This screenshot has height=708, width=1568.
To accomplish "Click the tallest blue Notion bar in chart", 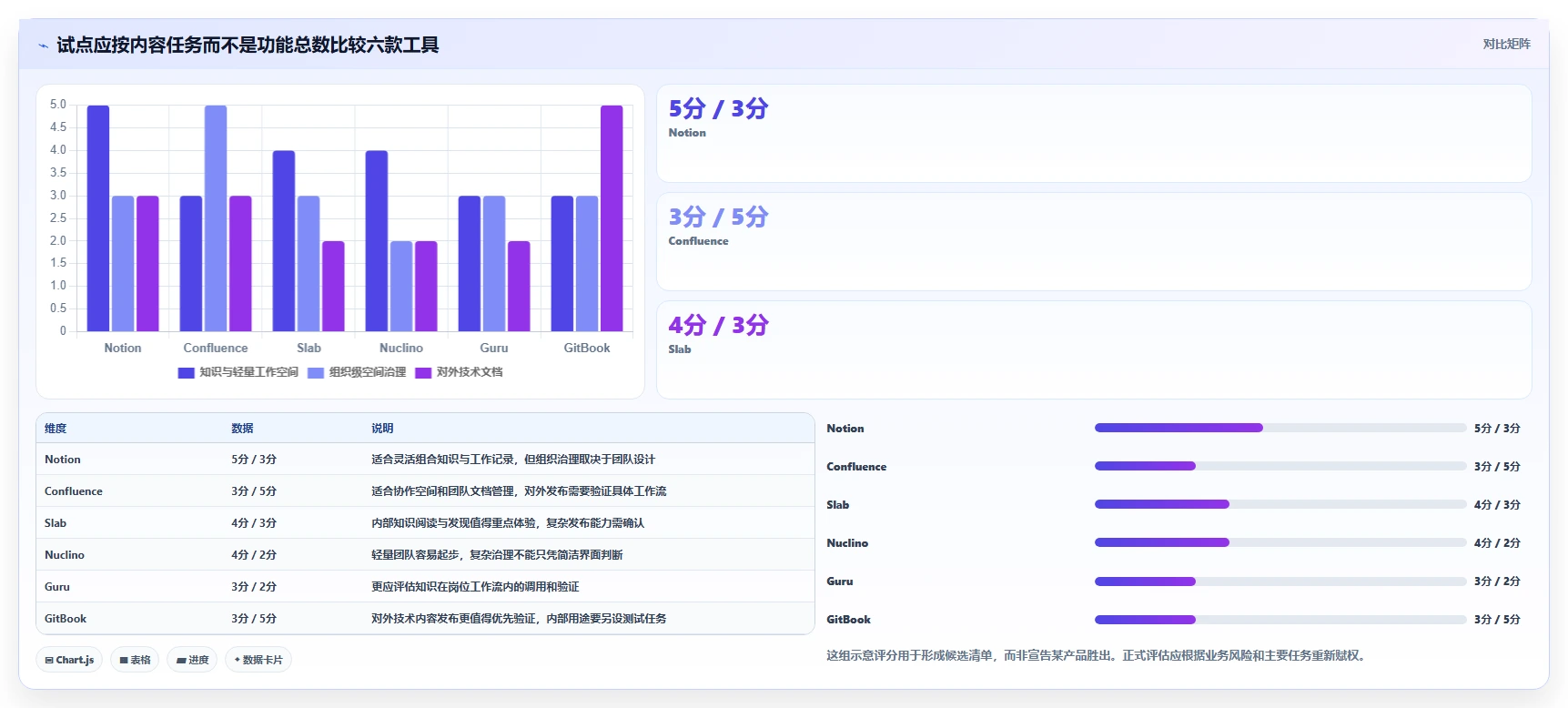I will click(x=98, y=218).
